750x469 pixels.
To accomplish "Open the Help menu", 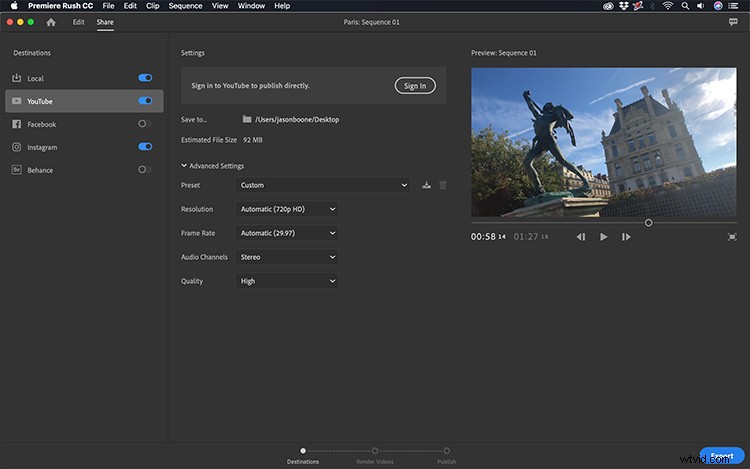I will click(x=282, y=6).
